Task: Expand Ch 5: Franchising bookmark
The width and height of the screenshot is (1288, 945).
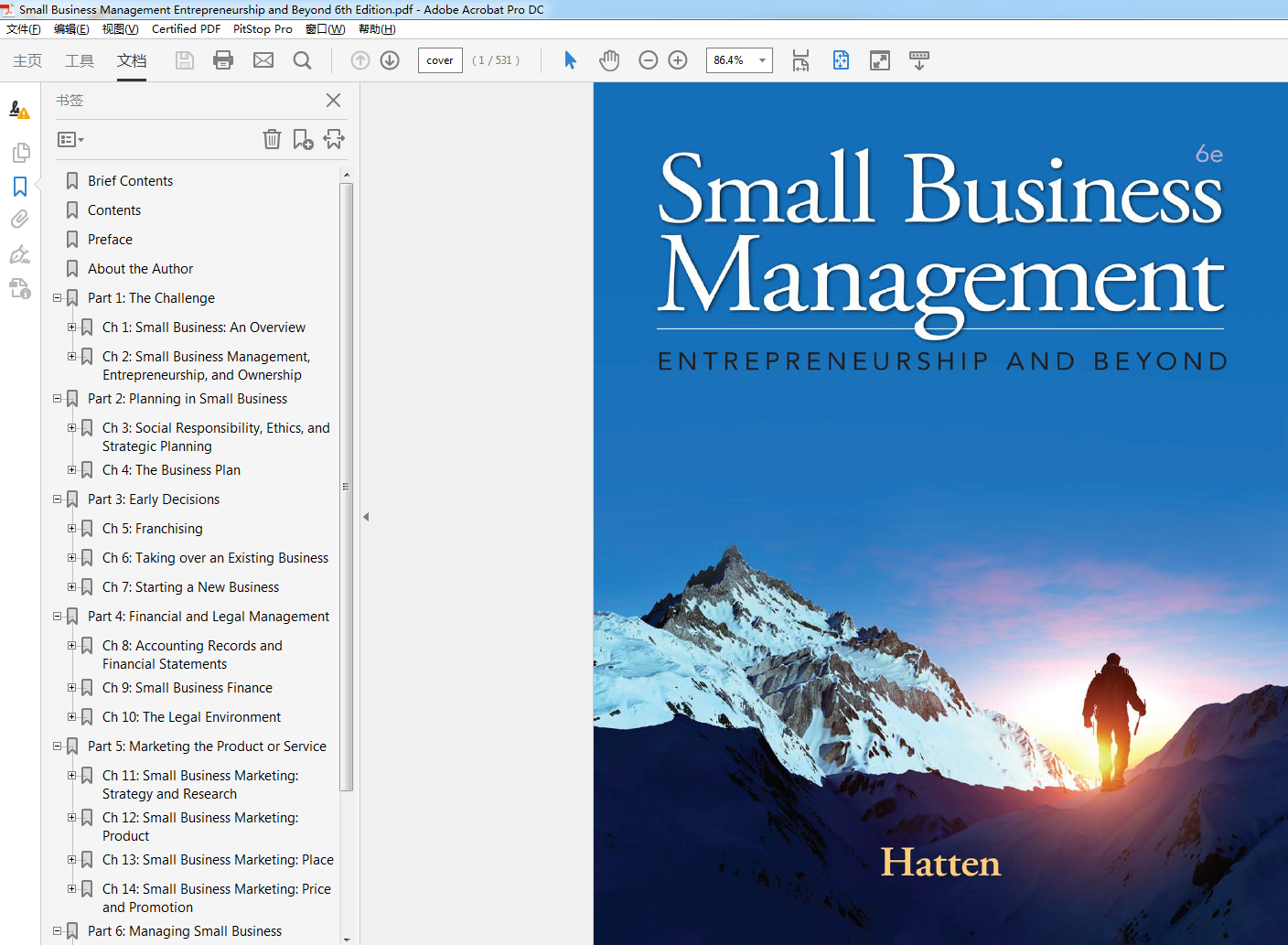Action: [72, 528]
